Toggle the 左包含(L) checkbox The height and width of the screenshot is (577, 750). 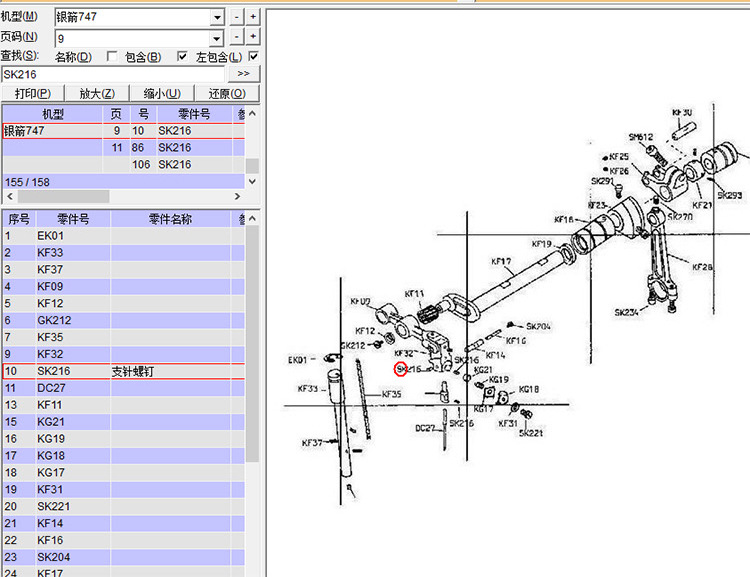254,57
